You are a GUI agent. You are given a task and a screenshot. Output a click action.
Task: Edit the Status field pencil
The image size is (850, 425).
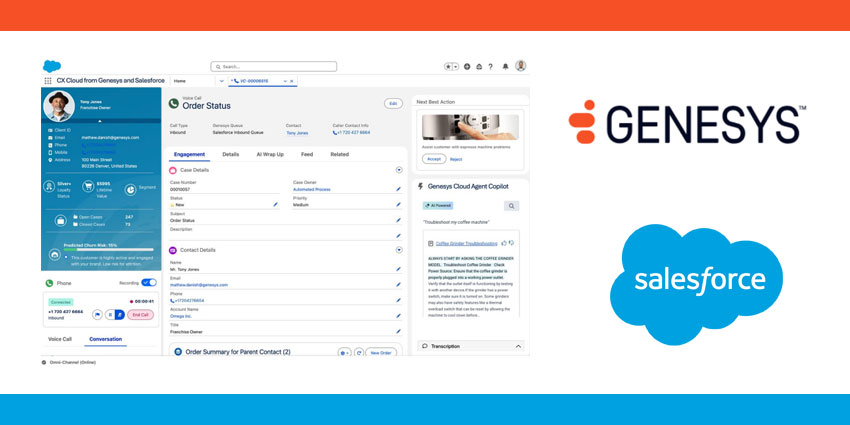pos(275,205)
